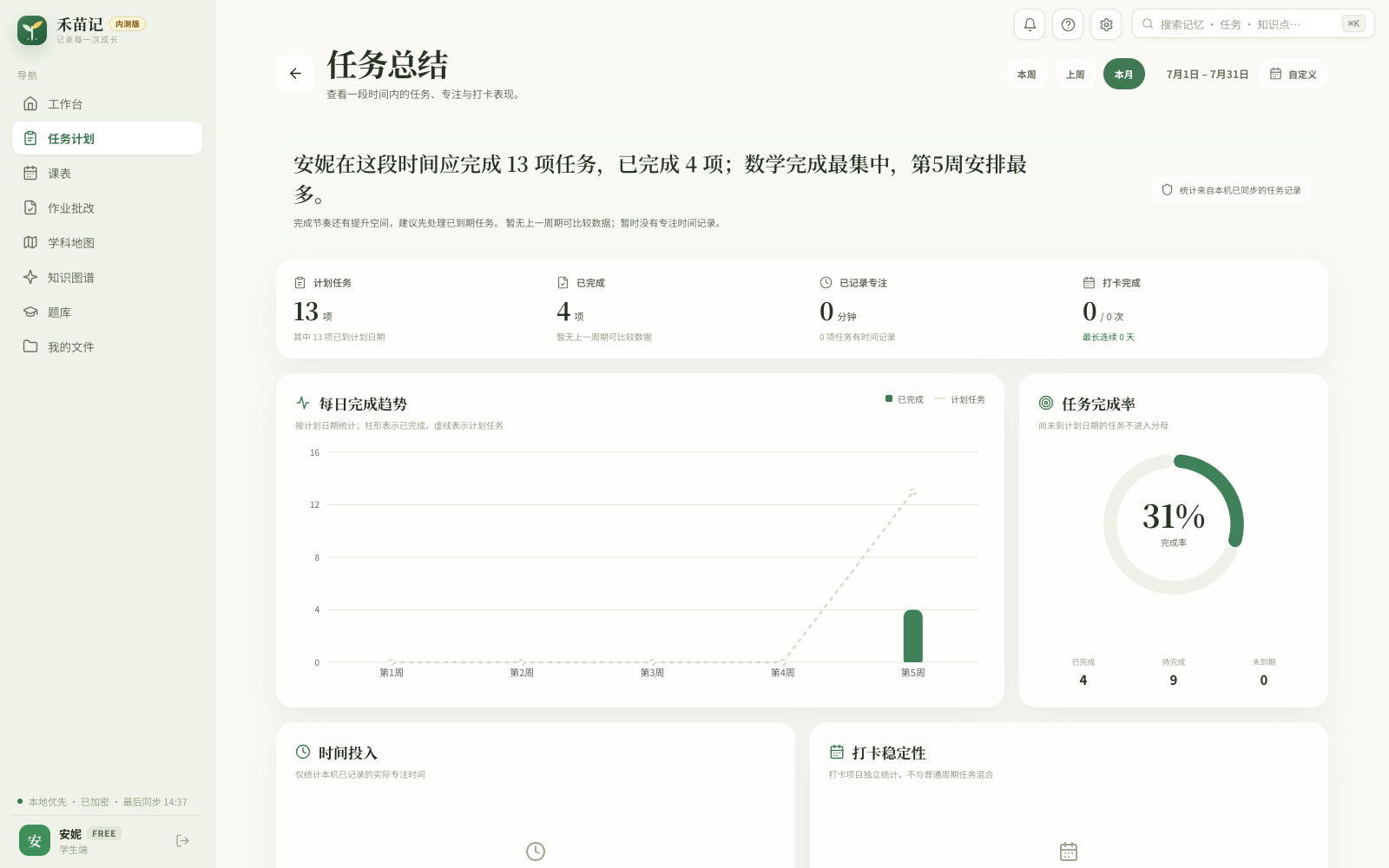Click the 4 项 completed tasks figure
Viewport: 1389px width, 868px height.
(x=570, y=312)
